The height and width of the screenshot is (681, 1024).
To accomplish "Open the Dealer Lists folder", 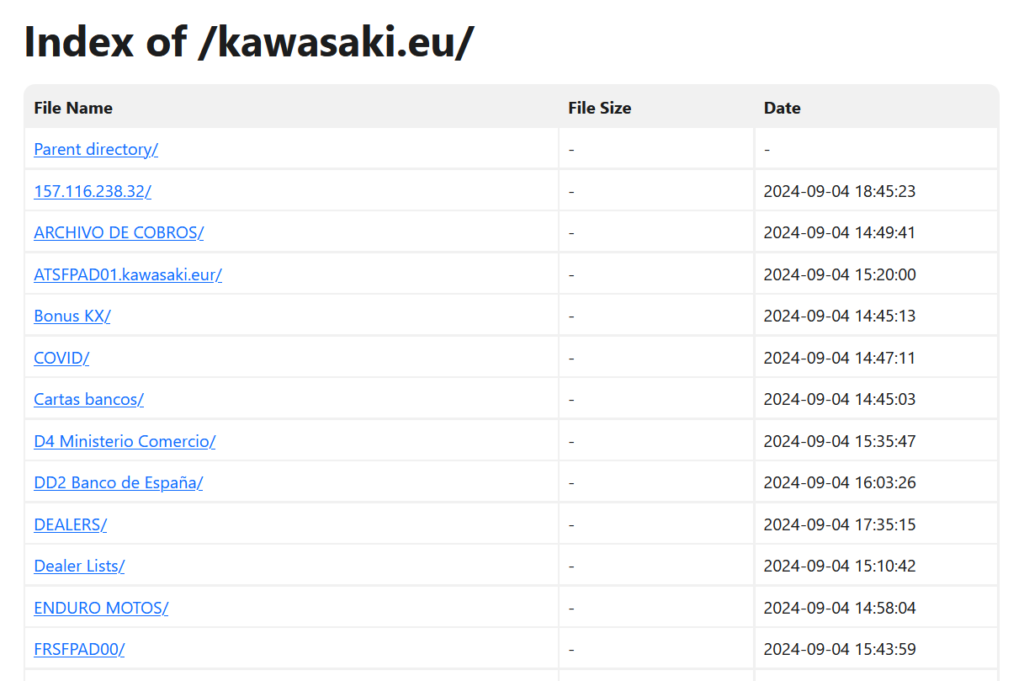I will coord(79,566).
